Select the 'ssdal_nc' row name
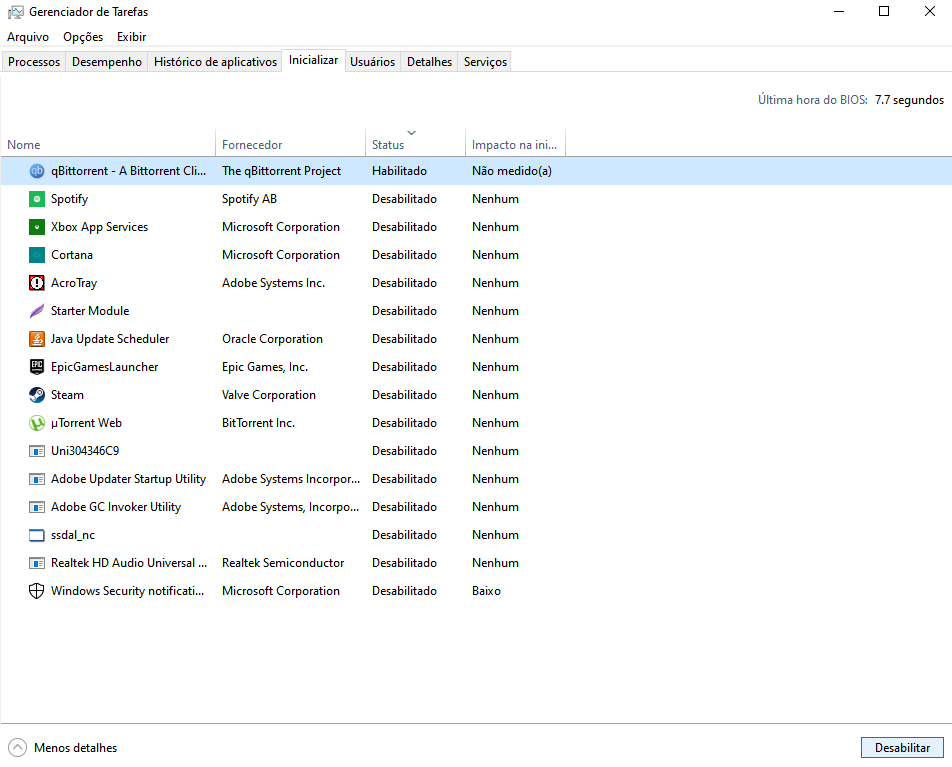This screenshot has height=767, width=952. coord(73,535)
